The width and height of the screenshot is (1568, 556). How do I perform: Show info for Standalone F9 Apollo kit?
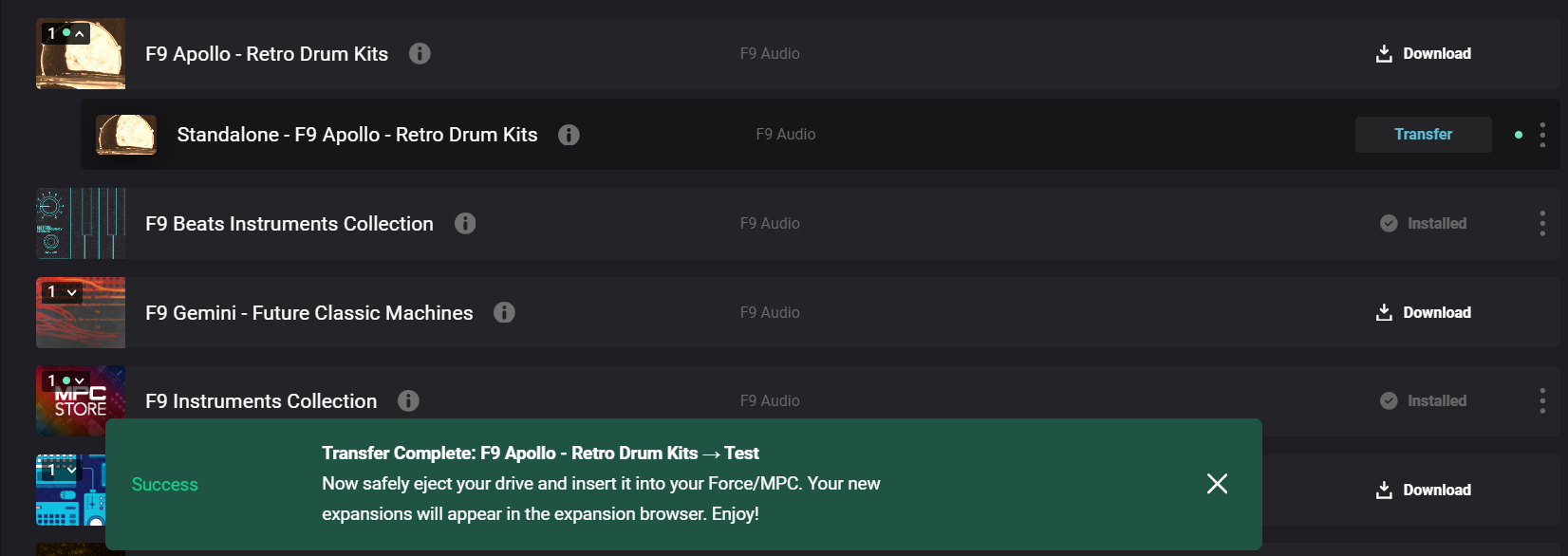click(x=569, y=135)
